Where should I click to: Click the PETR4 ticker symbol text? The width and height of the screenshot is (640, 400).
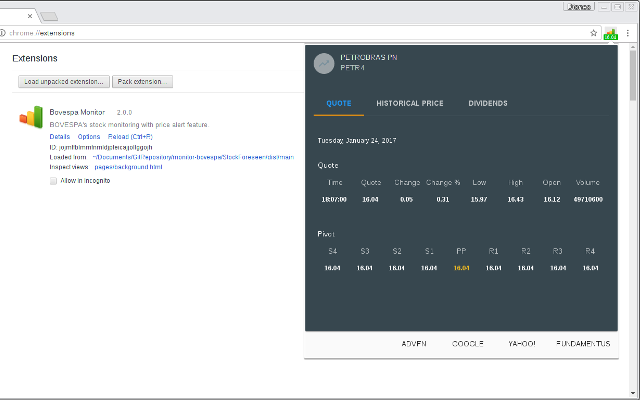click(352, 68)
